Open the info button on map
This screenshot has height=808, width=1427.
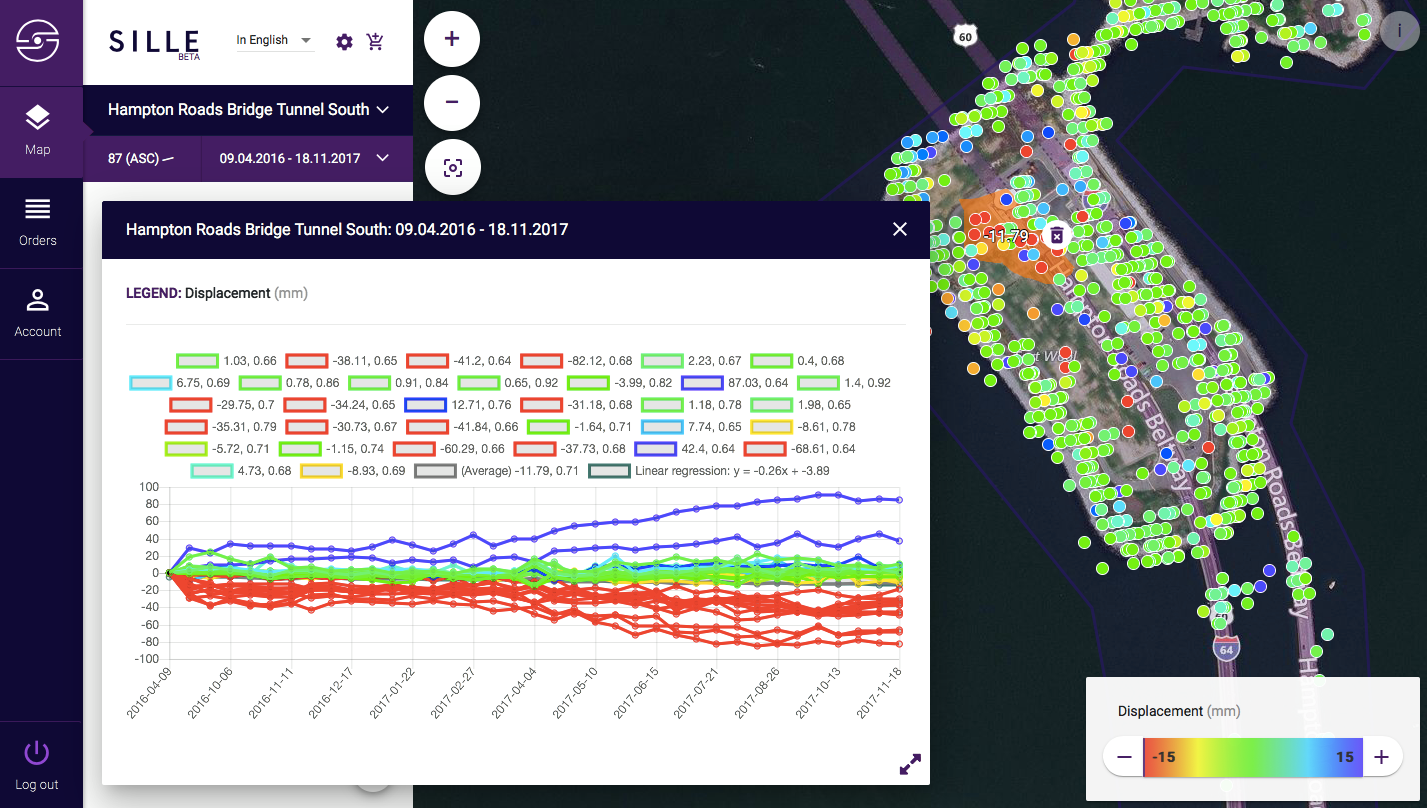pos(1397,31)
